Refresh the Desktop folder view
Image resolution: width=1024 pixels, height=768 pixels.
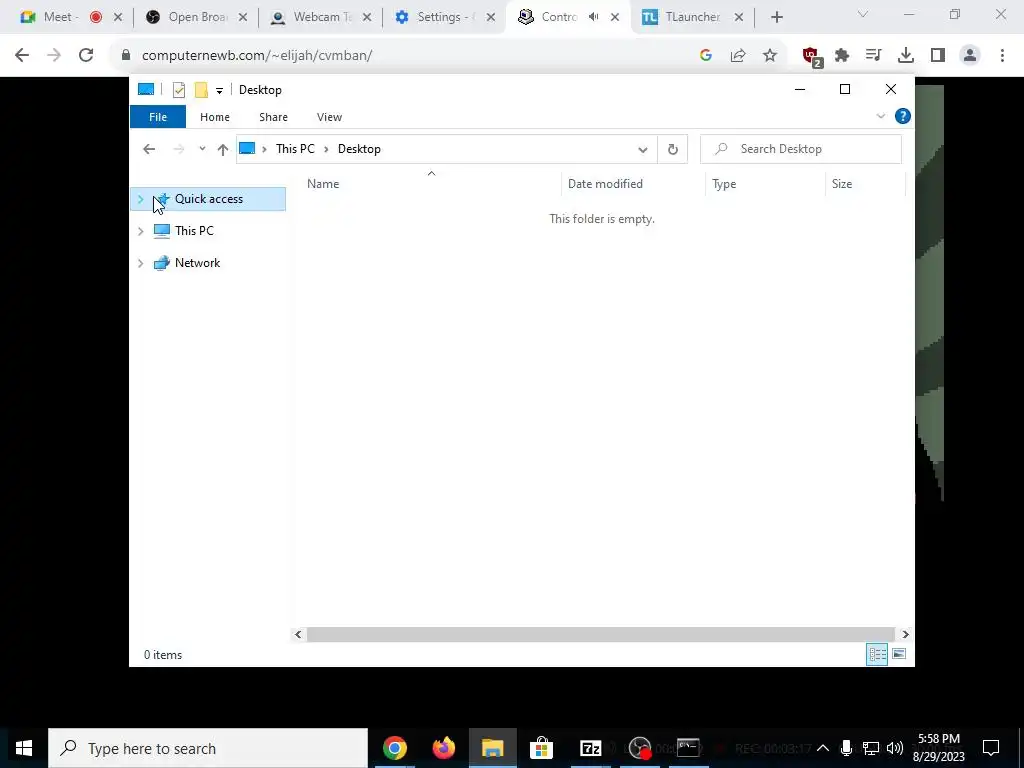pos(673,149)
